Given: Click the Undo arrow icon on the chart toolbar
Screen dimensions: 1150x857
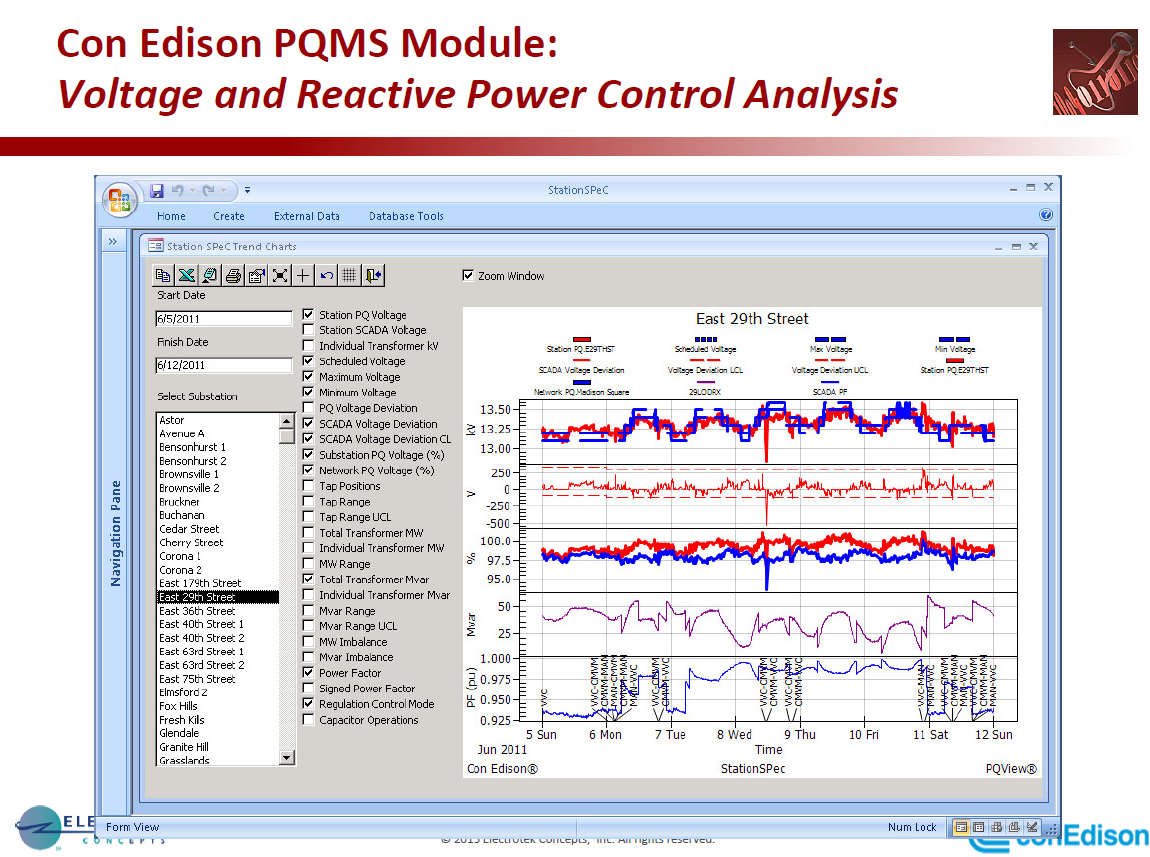Looking at the screenshot, I should click(327, 275).
